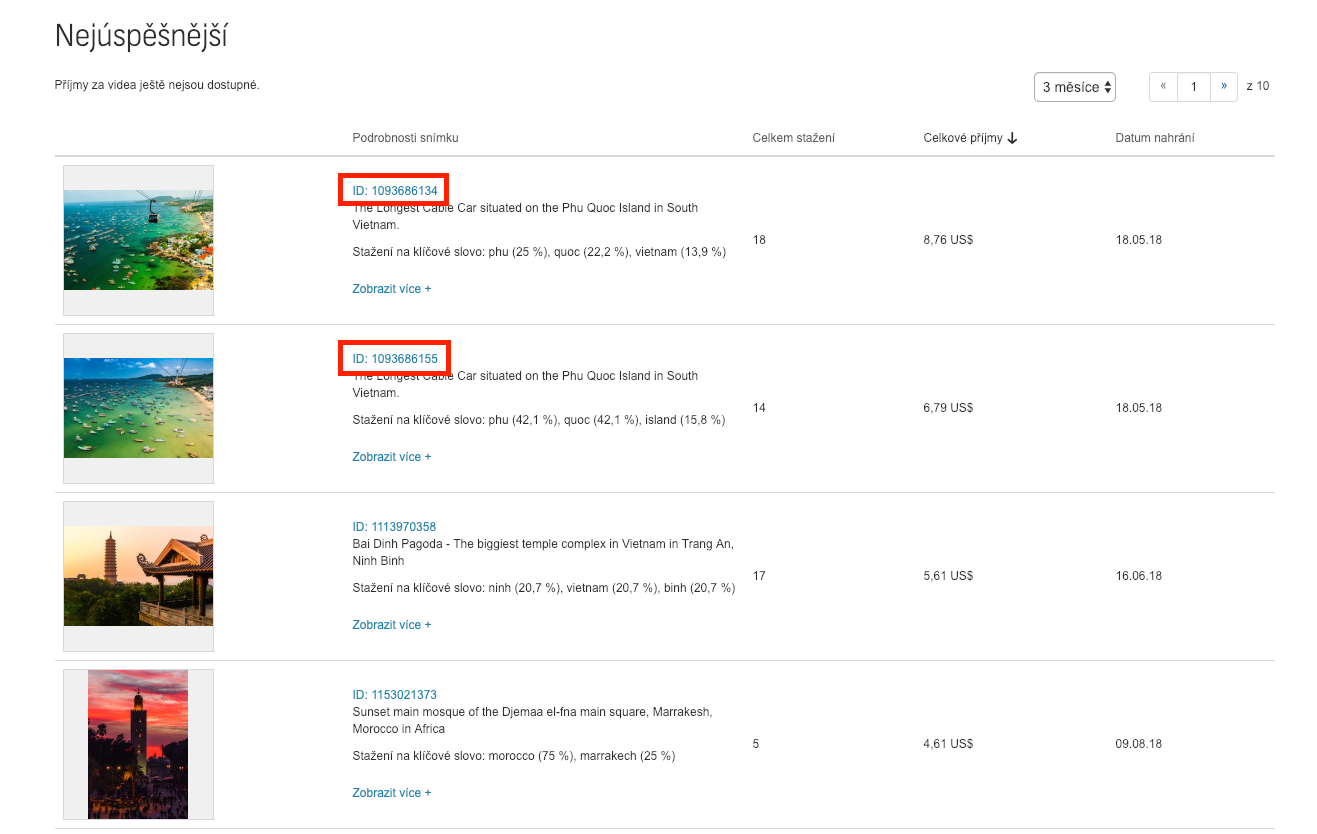Open image ID: 1113970358 link
The height and width of the screenshot is (834, 1317).
tap(394, 527)
